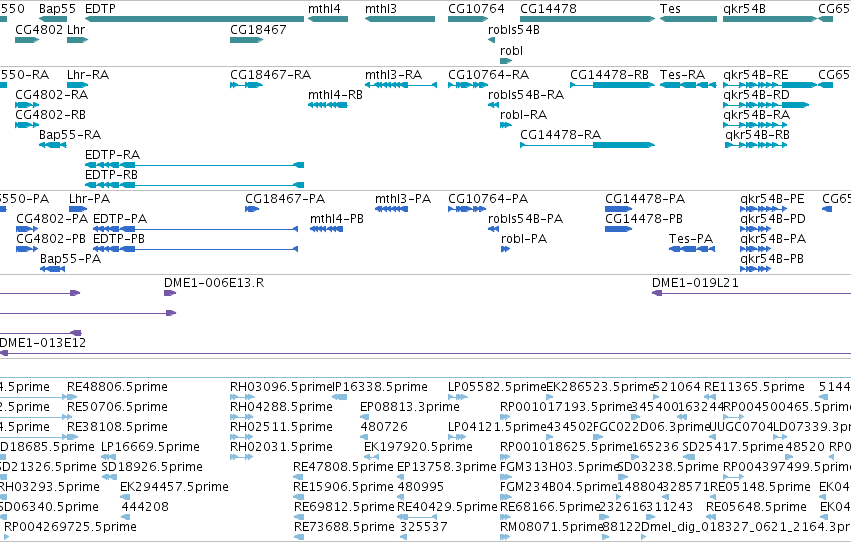Open the Tes gene label

pyautogui.click(x=670, y=9)
